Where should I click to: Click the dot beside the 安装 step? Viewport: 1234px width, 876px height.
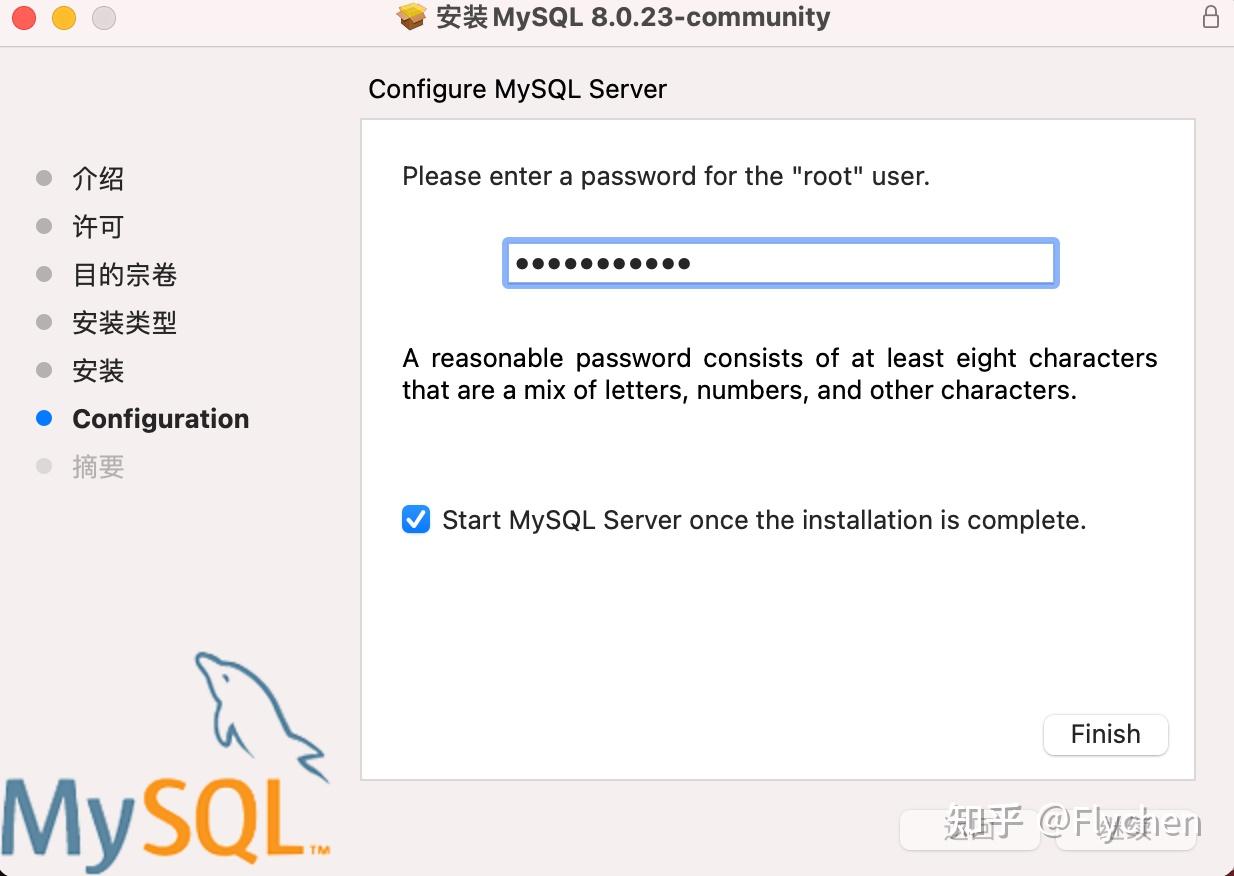[x=44, y=370]
